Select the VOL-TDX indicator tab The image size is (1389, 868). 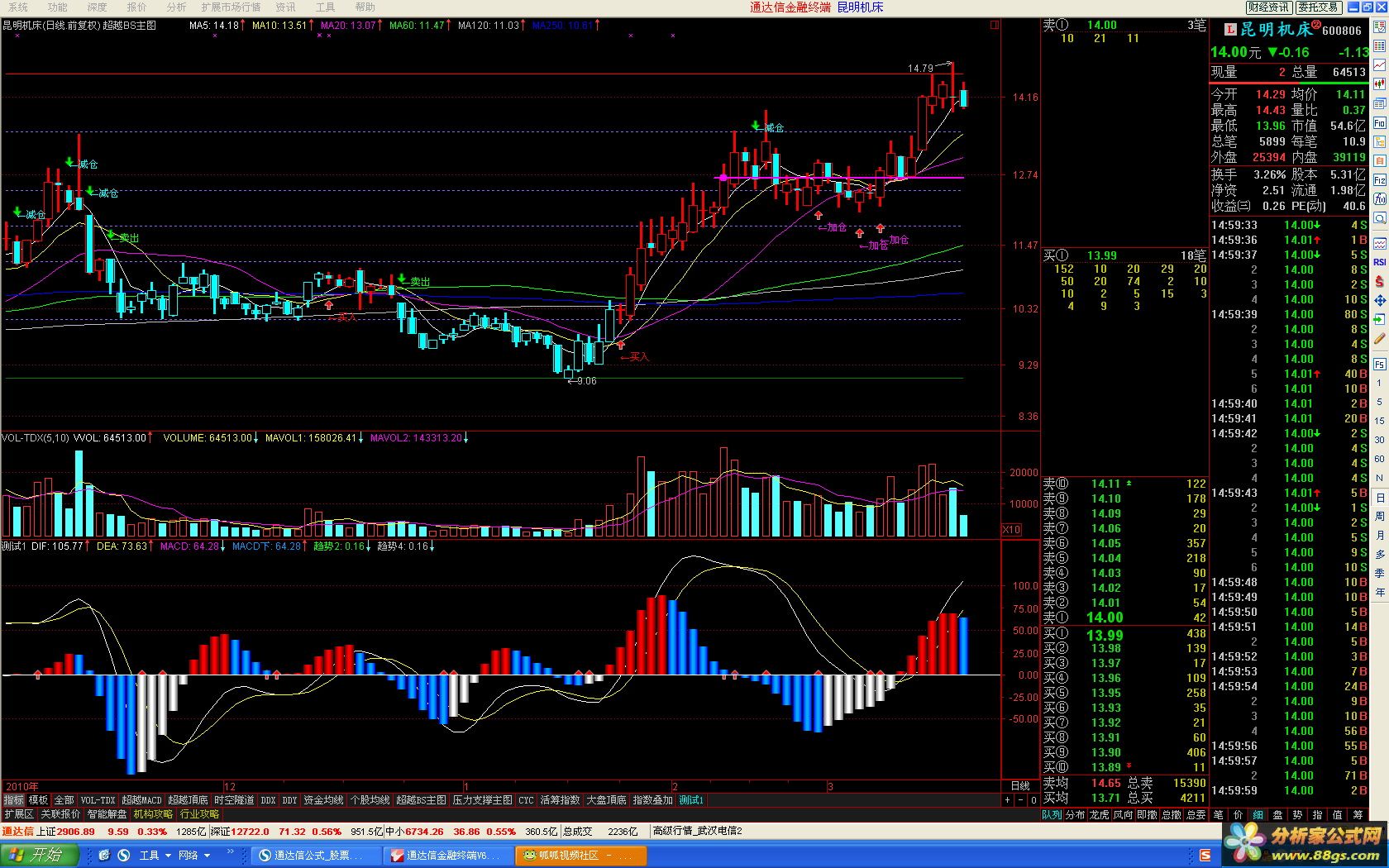(x=98, y=800)
